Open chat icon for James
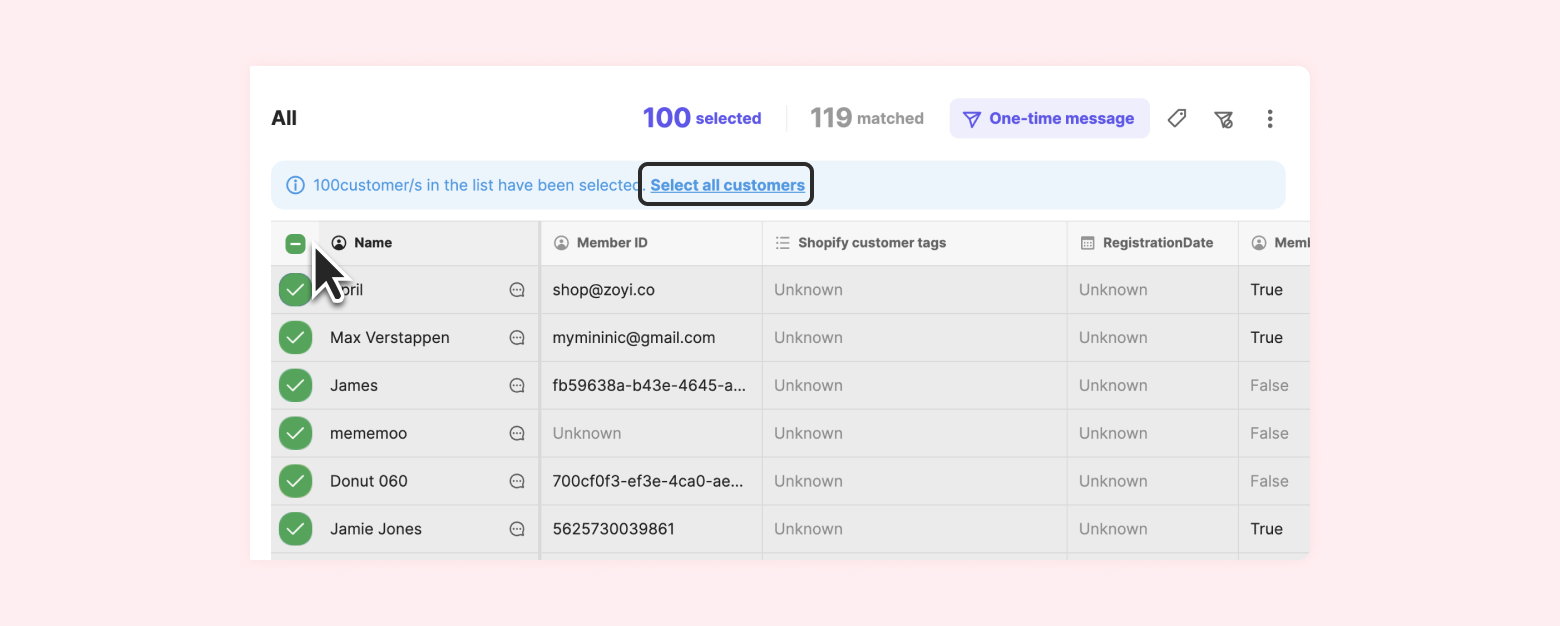The image size is (1560, 626). coord(517,386)
